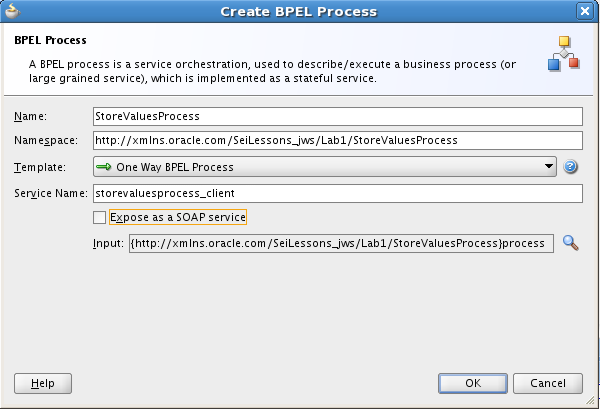Cancel the Create BPEL Process dialog
Image resolution: width=600 pixels, height=409 pixels.
coord(548,383)
